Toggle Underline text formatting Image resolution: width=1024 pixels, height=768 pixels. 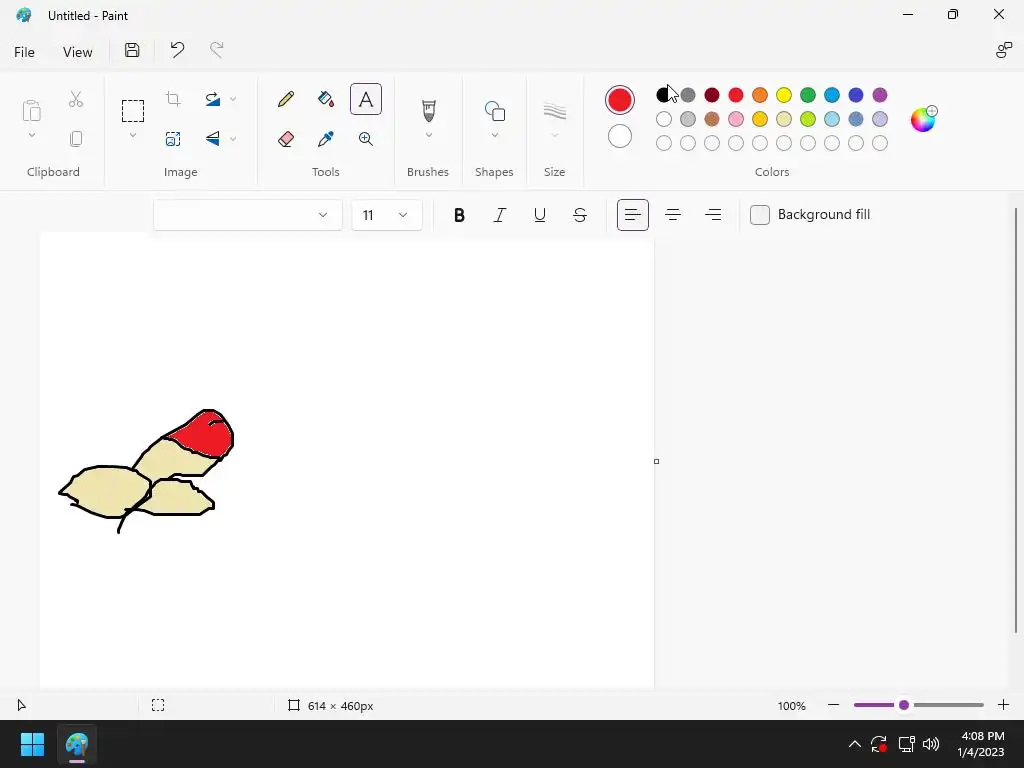[539, 215]
